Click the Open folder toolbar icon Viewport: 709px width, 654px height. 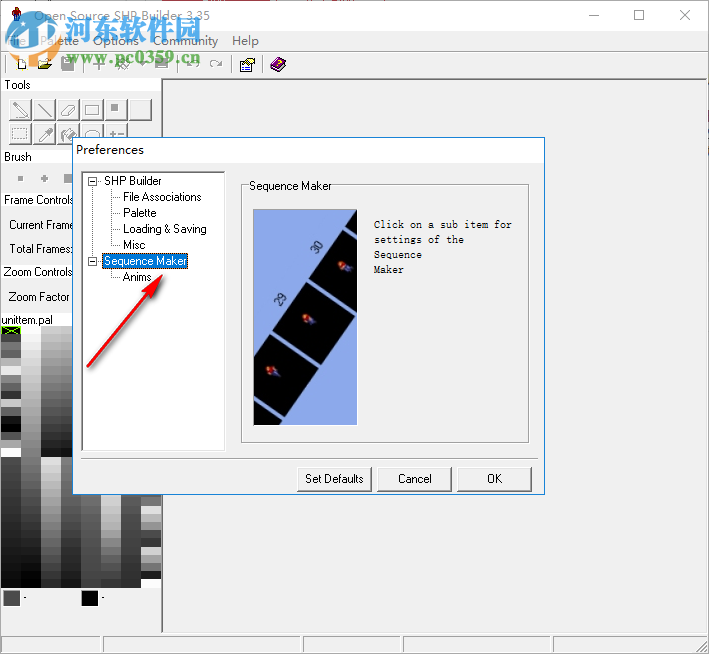click(x=44, y=65)
